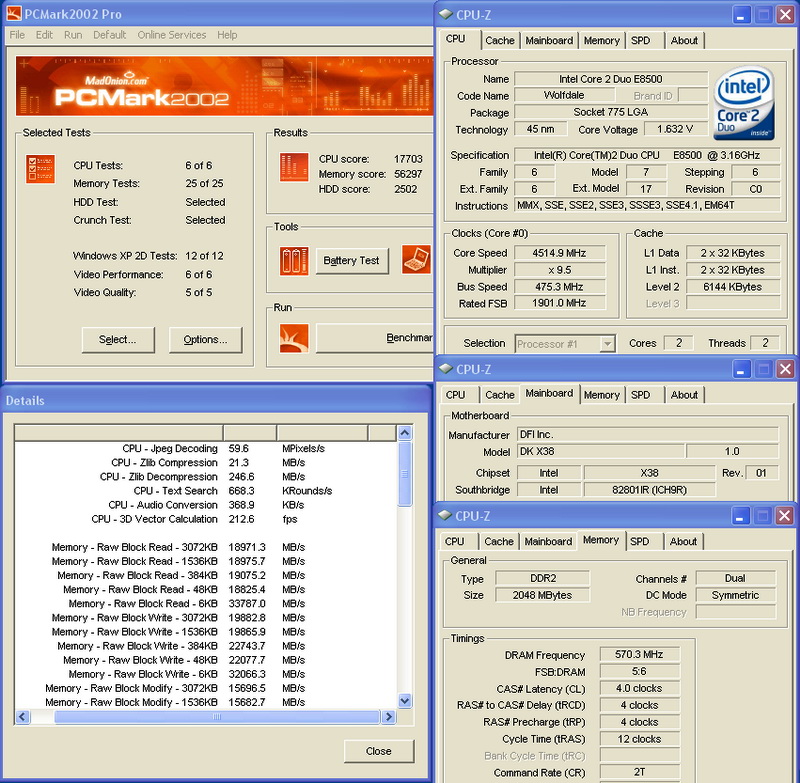Switch to Memory tab in top CPU-Z window
The width and height of the screenshot is (800, 783).
click(602, 40)
